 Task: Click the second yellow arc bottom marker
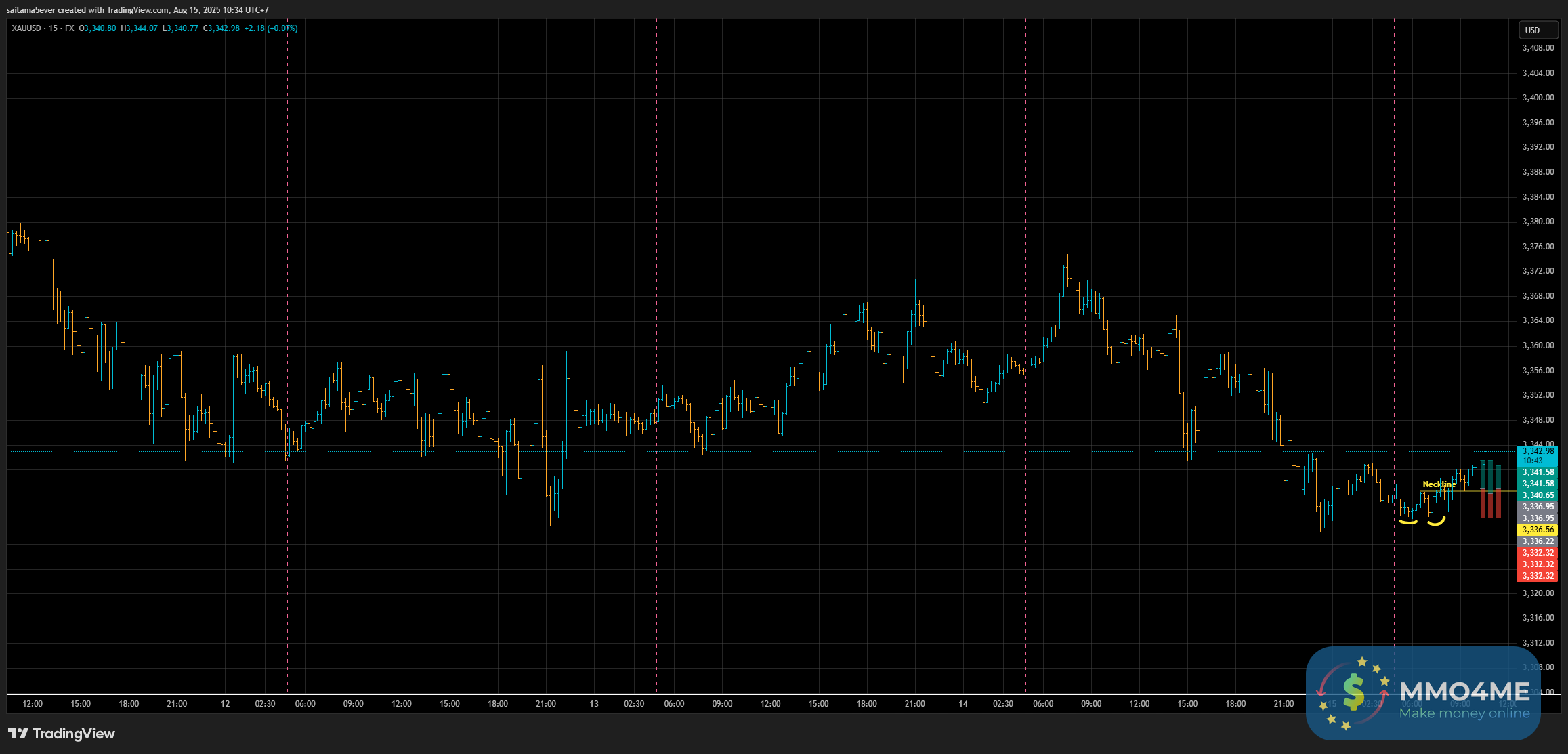coord(1437,522)
